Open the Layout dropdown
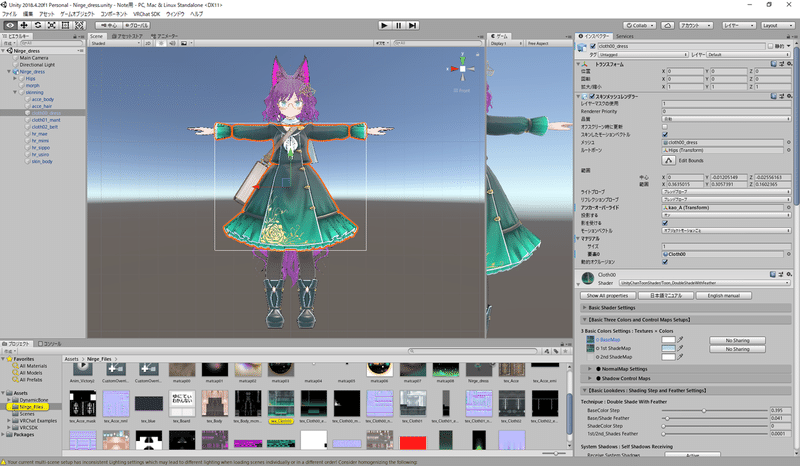800x466 pixels. (776, 25)
